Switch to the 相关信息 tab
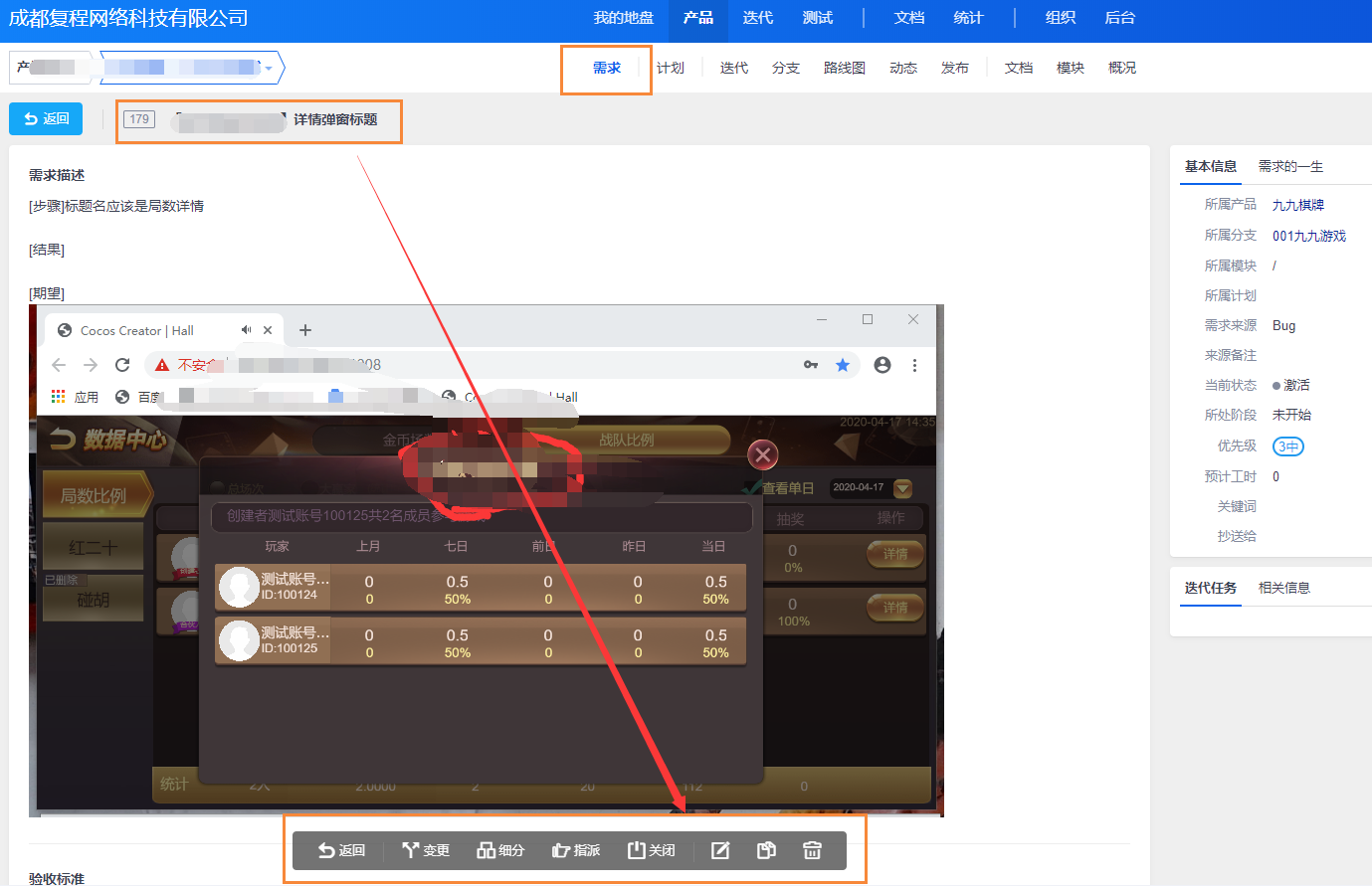The height and width of the screenshot is (890, 1372). pos(1284,588)
